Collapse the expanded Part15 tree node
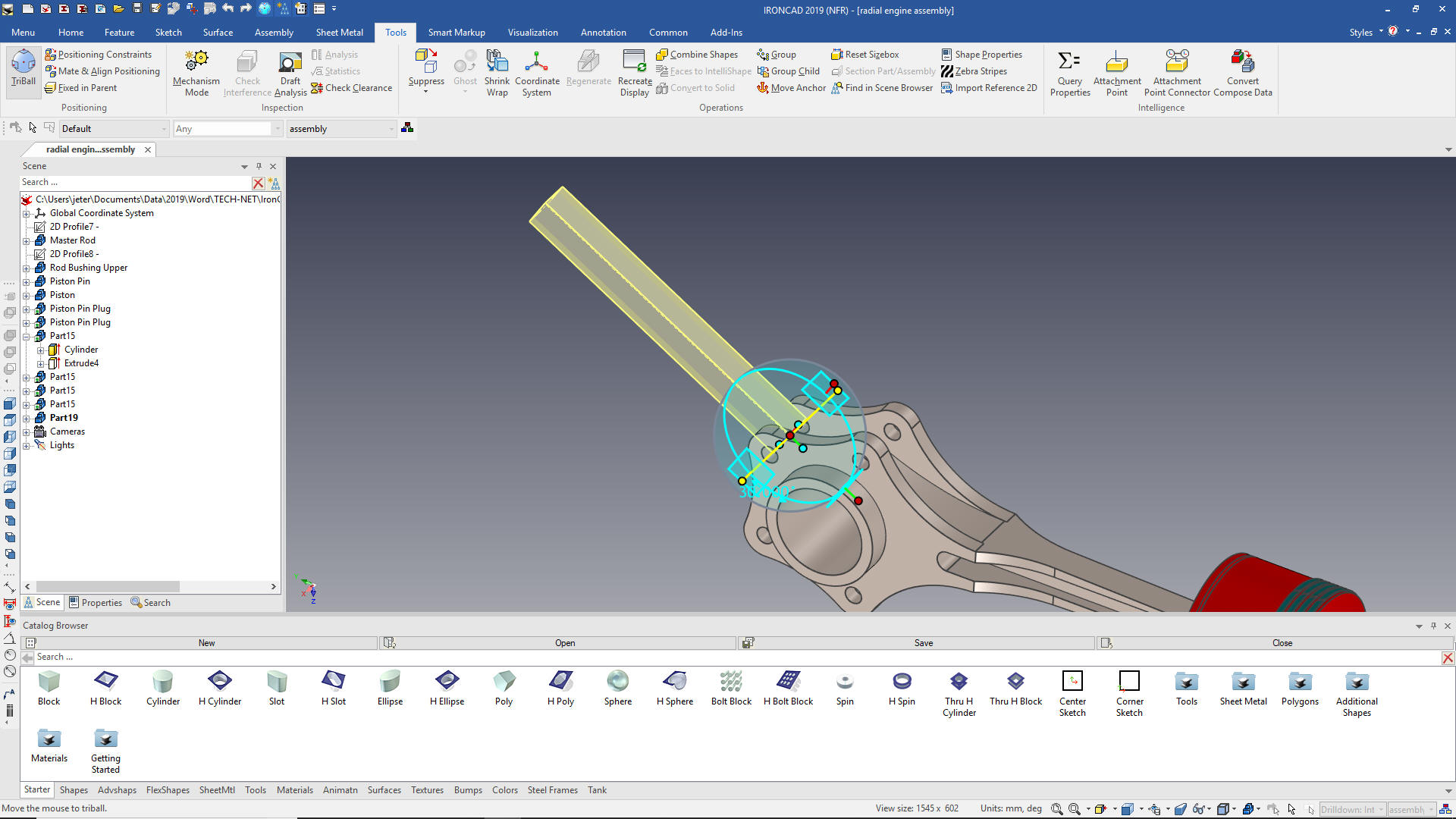 tap(27, 337)
